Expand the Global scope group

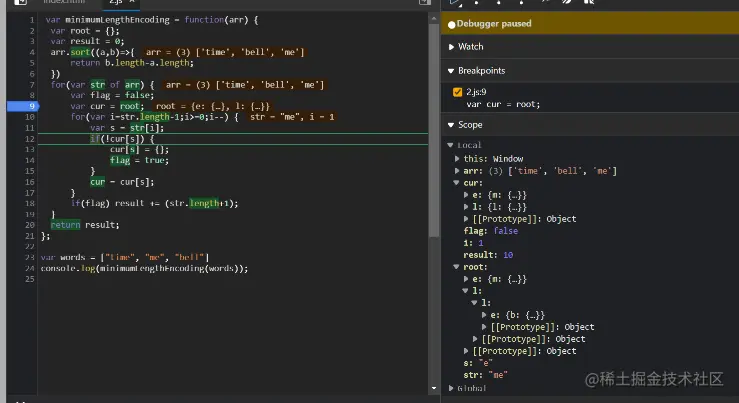(451, 388)
